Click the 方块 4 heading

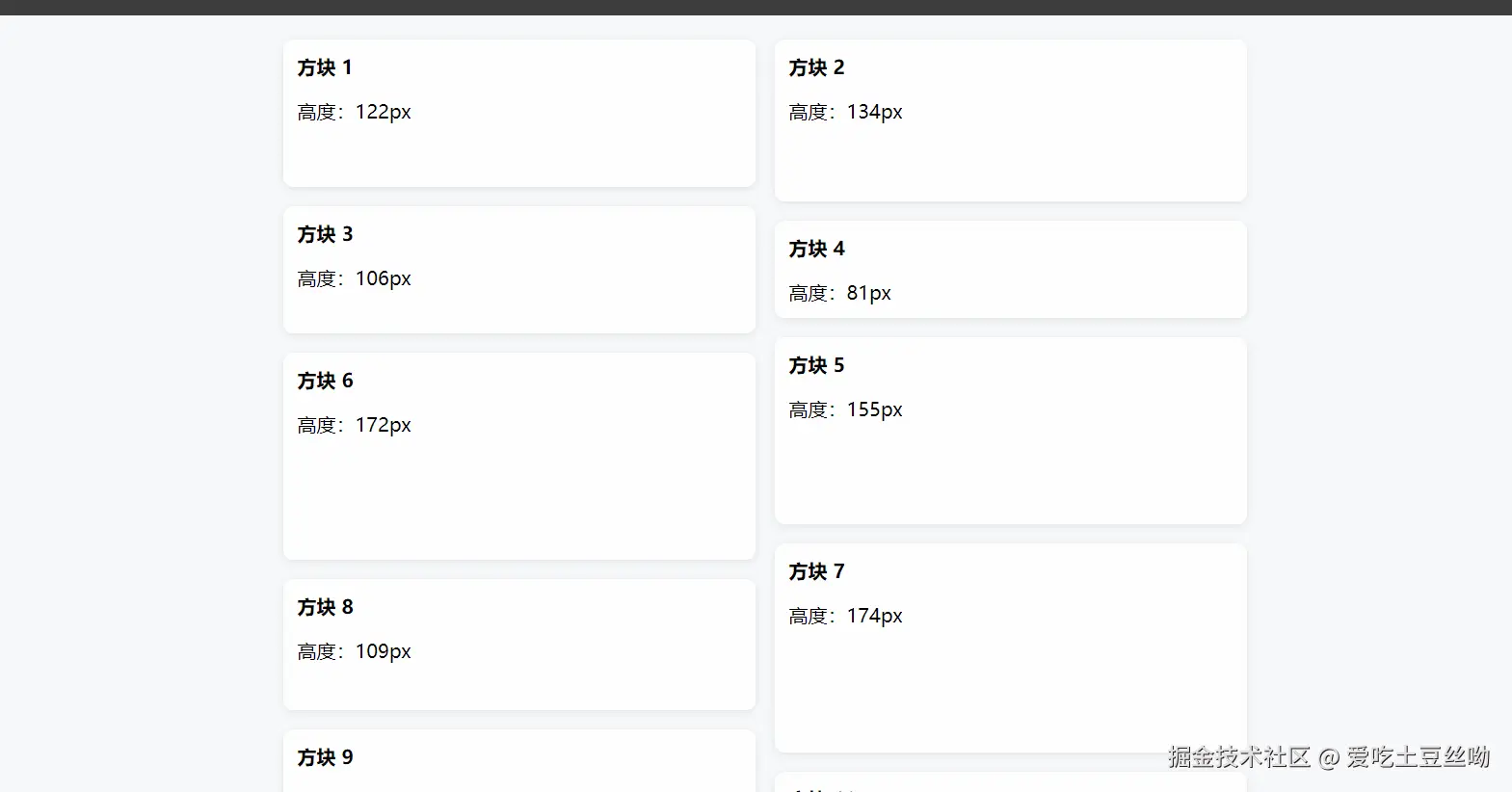click(816, 250)
